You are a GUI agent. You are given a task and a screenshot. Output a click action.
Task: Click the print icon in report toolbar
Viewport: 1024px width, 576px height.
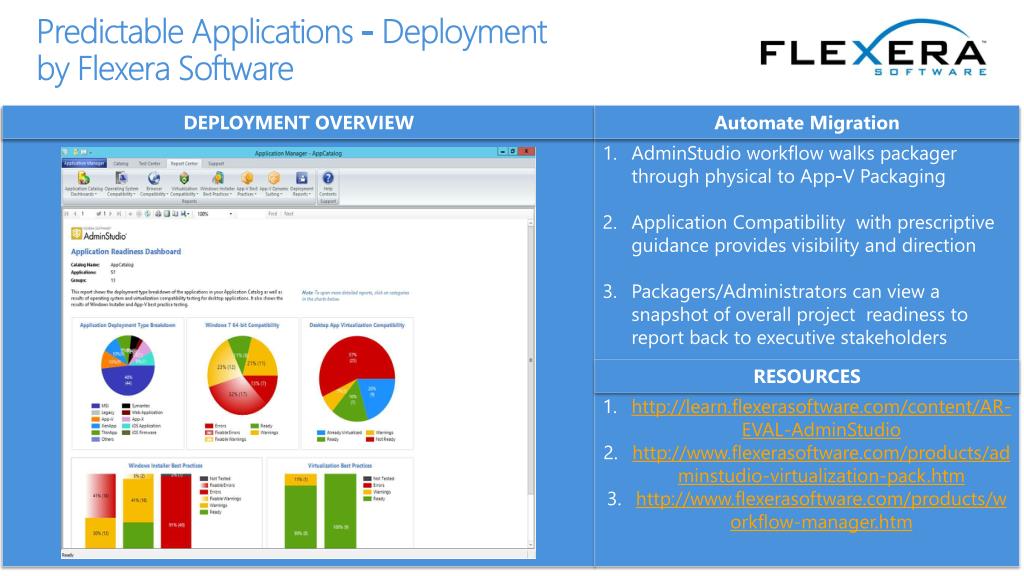[158, 214]
